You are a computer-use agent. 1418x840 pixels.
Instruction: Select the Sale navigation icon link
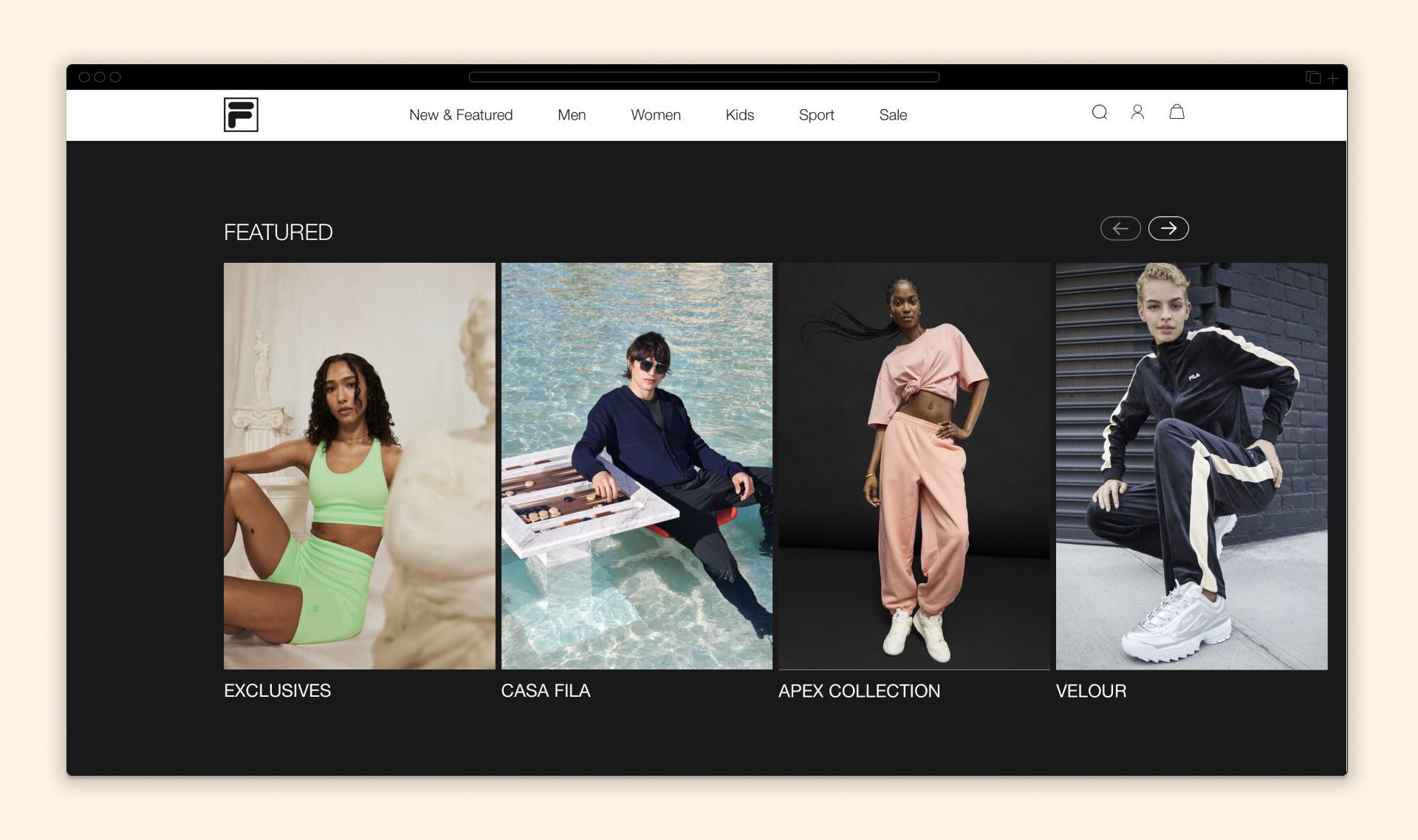(x=893, y=113)
